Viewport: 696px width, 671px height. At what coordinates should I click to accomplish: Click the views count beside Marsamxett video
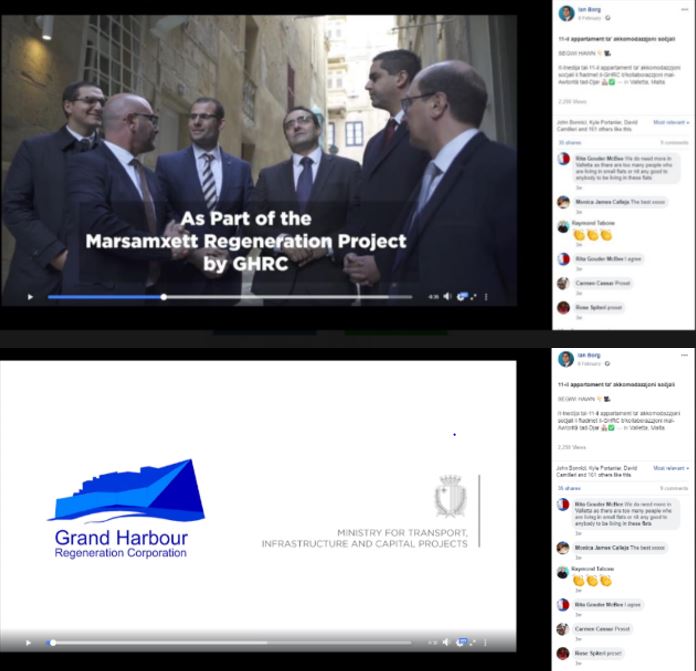[572, 102]
